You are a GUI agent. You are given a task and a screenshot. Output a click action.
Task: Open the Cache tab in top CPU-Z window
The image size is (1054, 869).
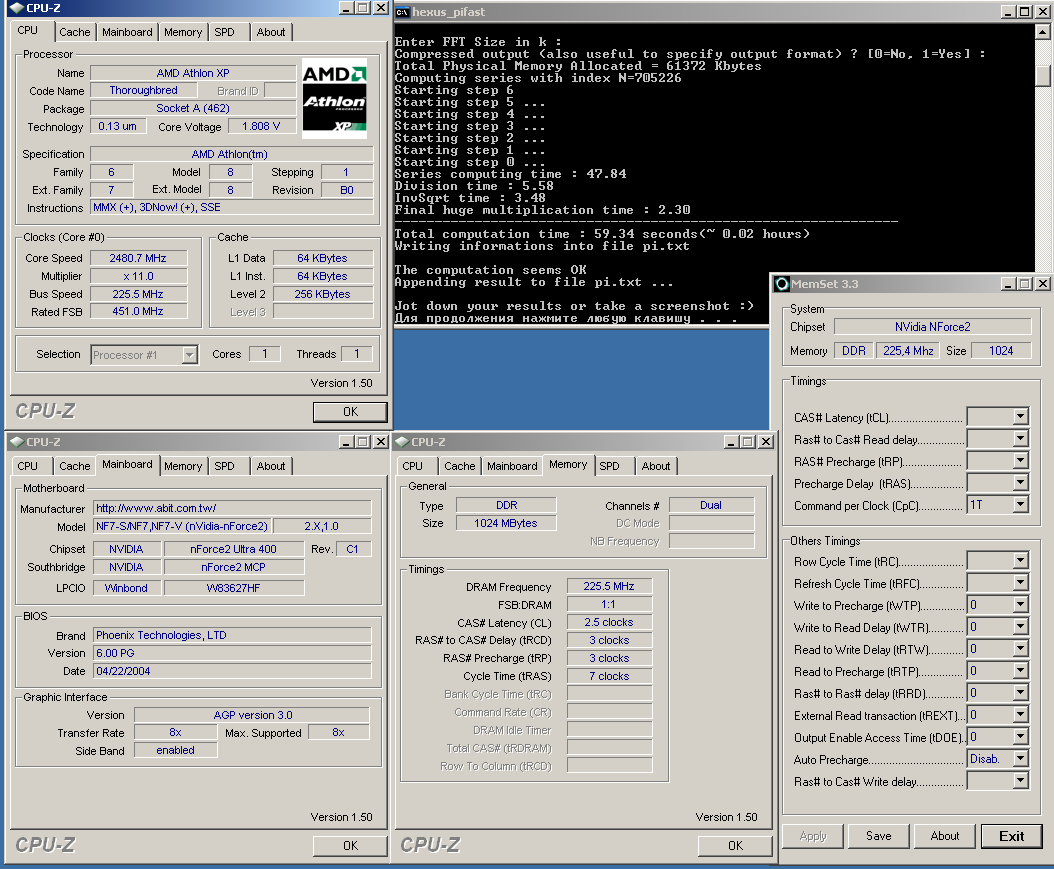pos(75,32)
